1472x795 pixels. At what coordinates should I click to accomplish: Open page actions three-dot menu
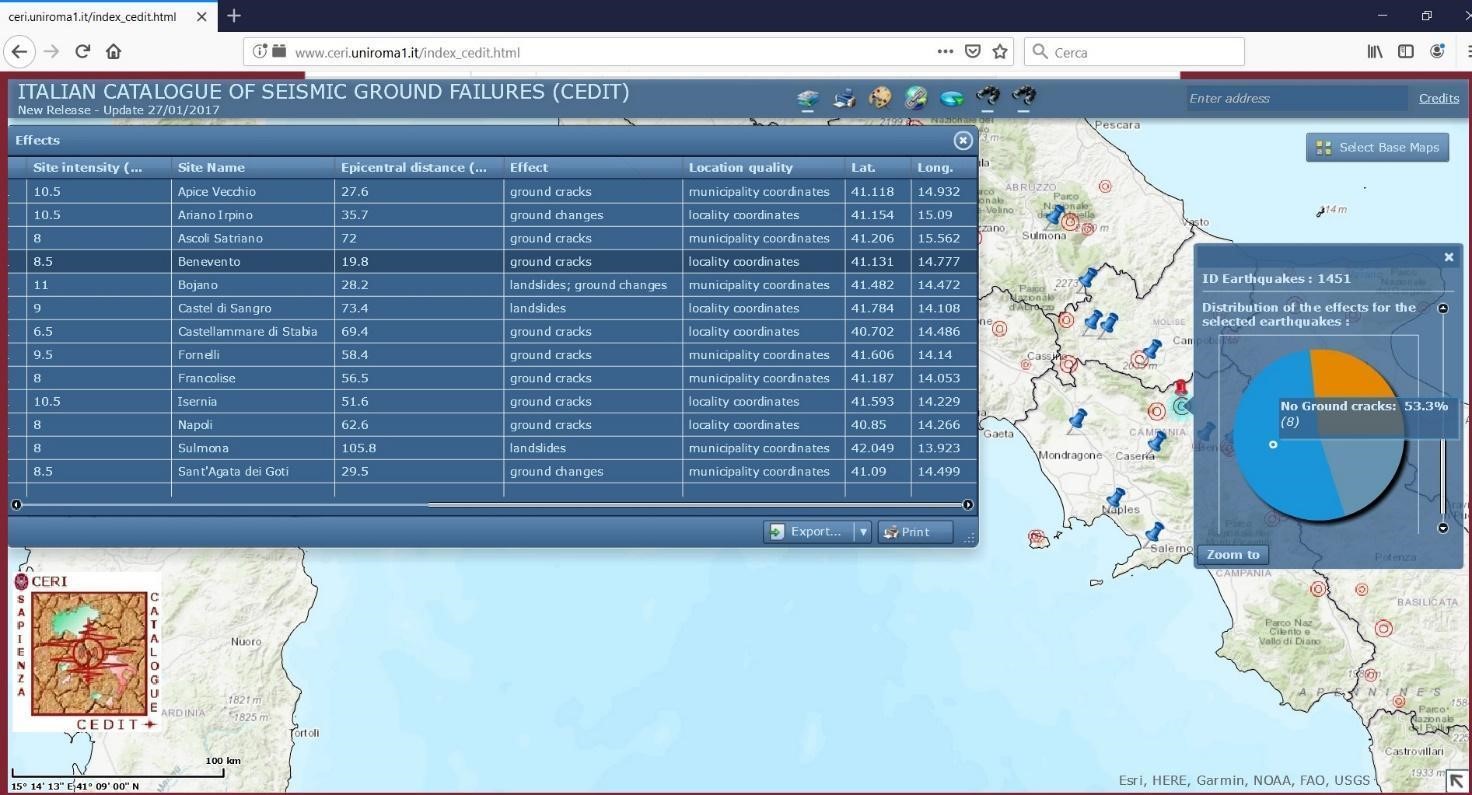coord(945,52)
